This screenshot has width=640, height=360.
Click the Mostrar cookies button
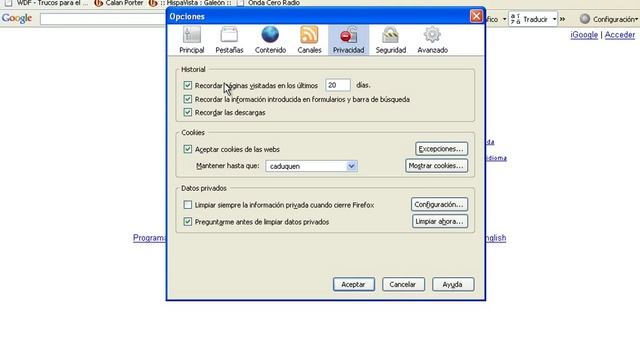436,166
